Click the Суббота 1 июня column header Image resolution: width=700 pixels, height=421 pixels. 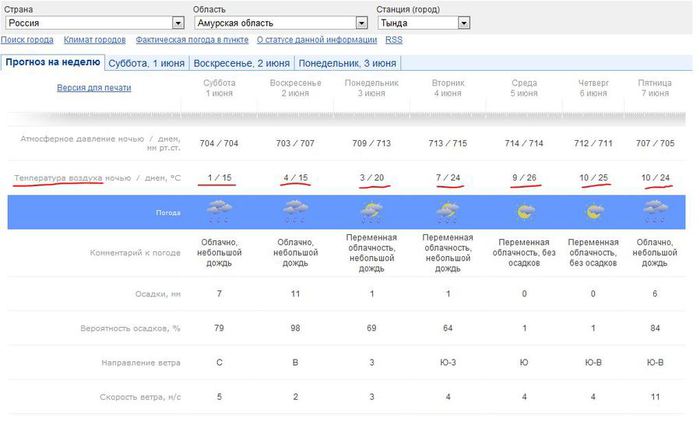pos(219,88)
